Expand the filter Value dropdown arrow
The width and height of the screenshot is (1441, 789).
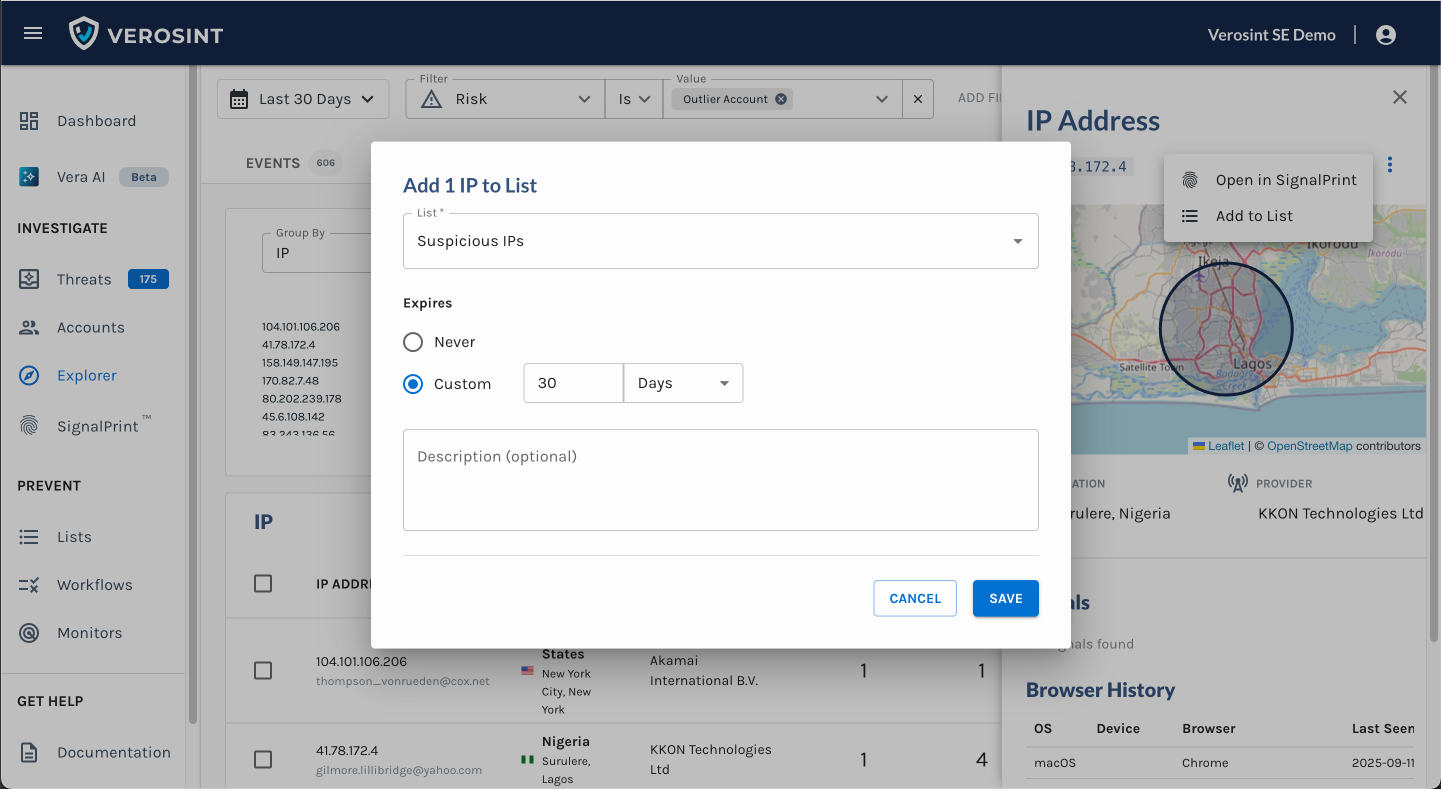click(x=882, y=99)
